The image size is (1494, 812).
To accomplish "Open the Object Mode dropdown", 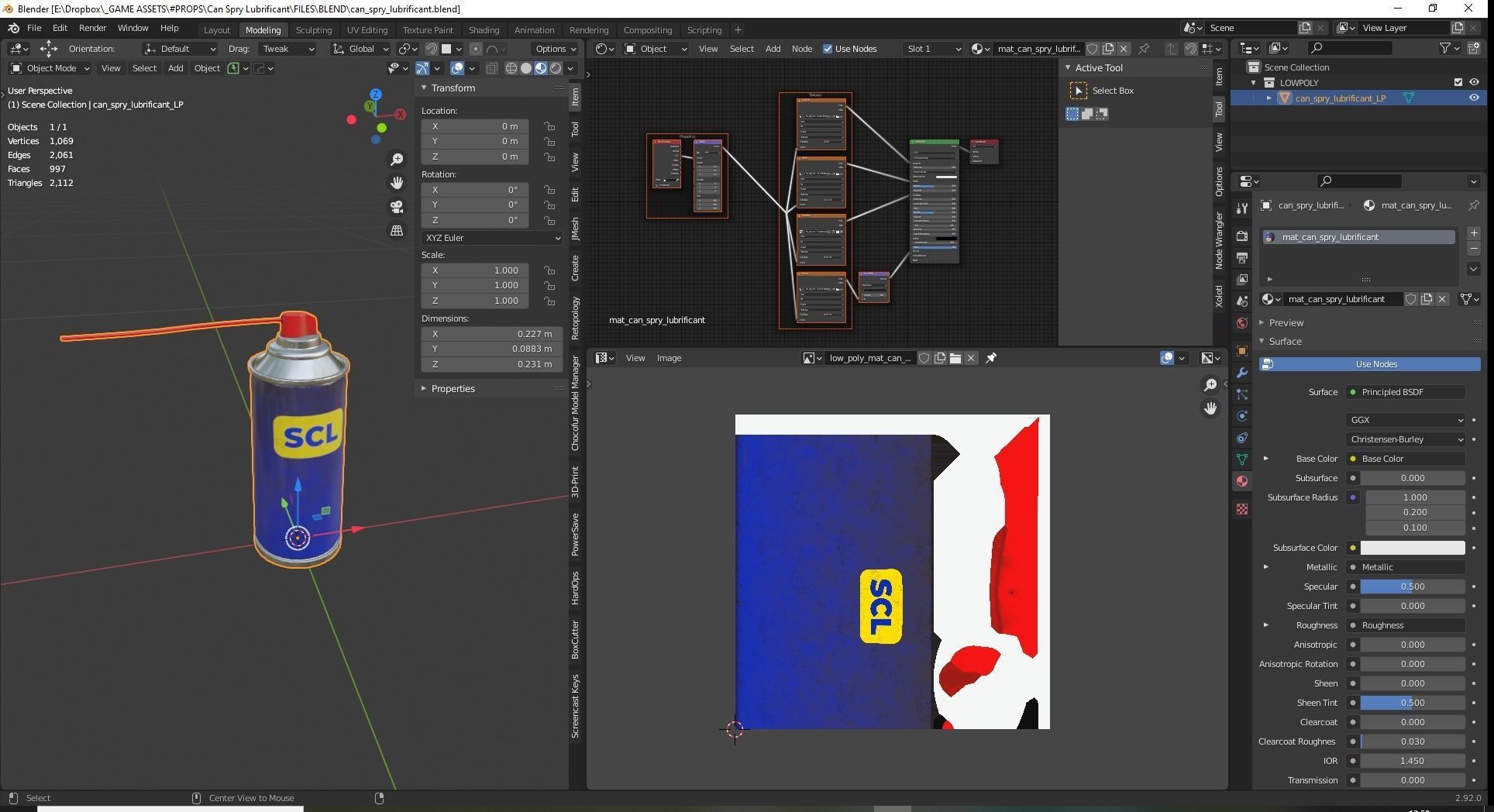I will [x=50, y=68].
